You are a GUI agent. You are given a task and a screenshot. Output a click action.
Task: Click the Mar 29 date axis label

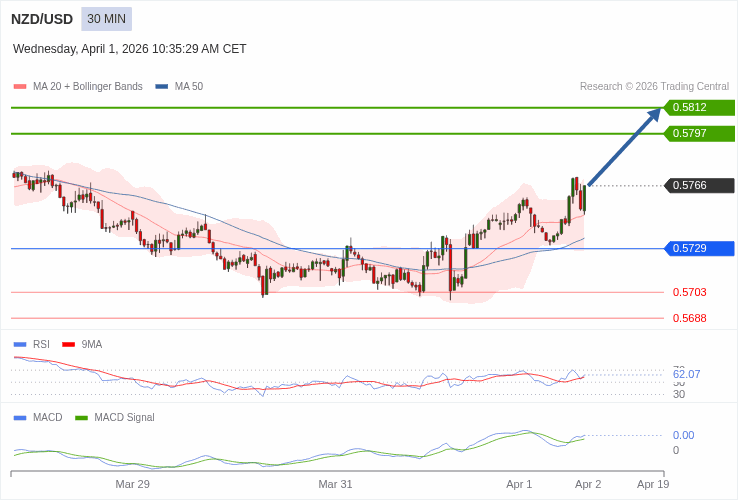click(132, 484)
